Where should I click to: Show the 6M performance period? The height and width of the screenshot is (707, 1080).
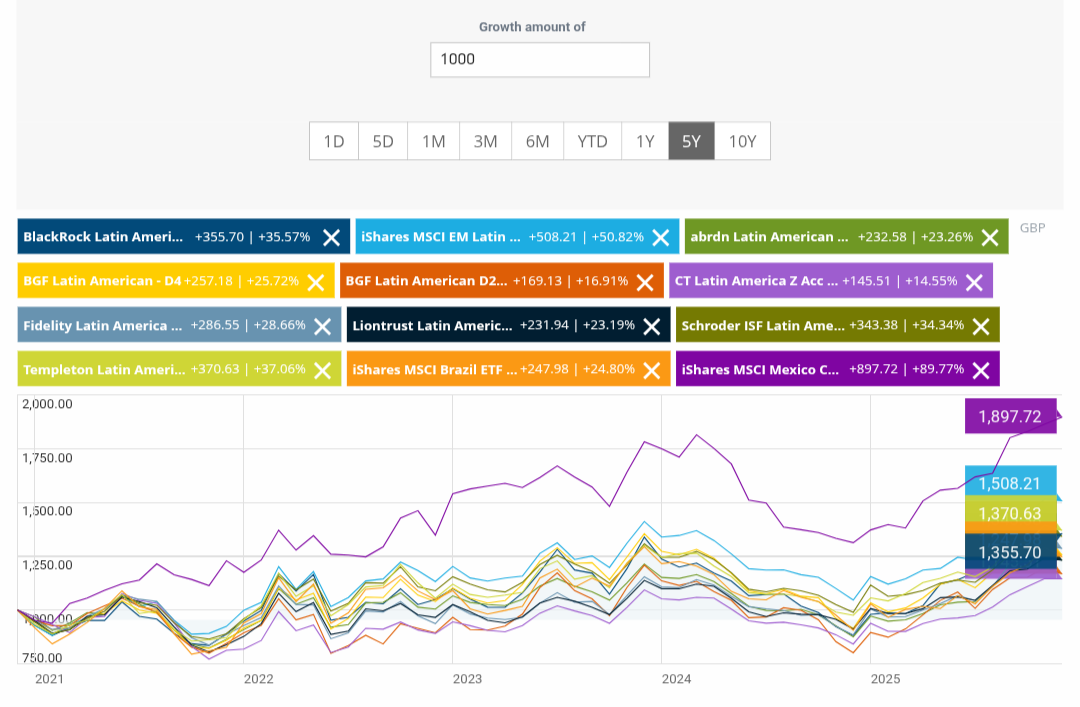pos(537,141)
